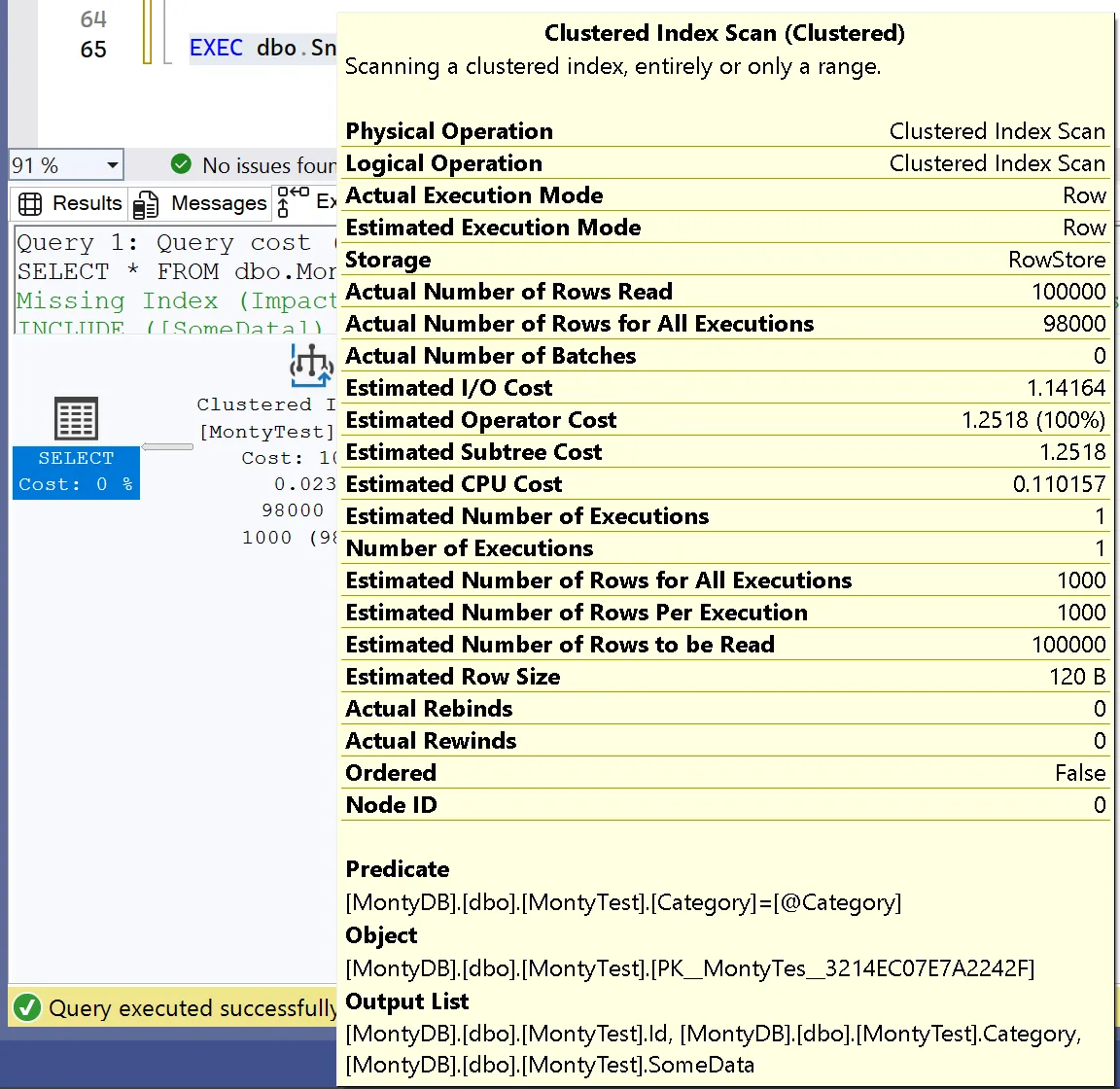This screenshot has height=1089, width=1120.
Task: Open the No issues found status text
Action: coord(267,165)
